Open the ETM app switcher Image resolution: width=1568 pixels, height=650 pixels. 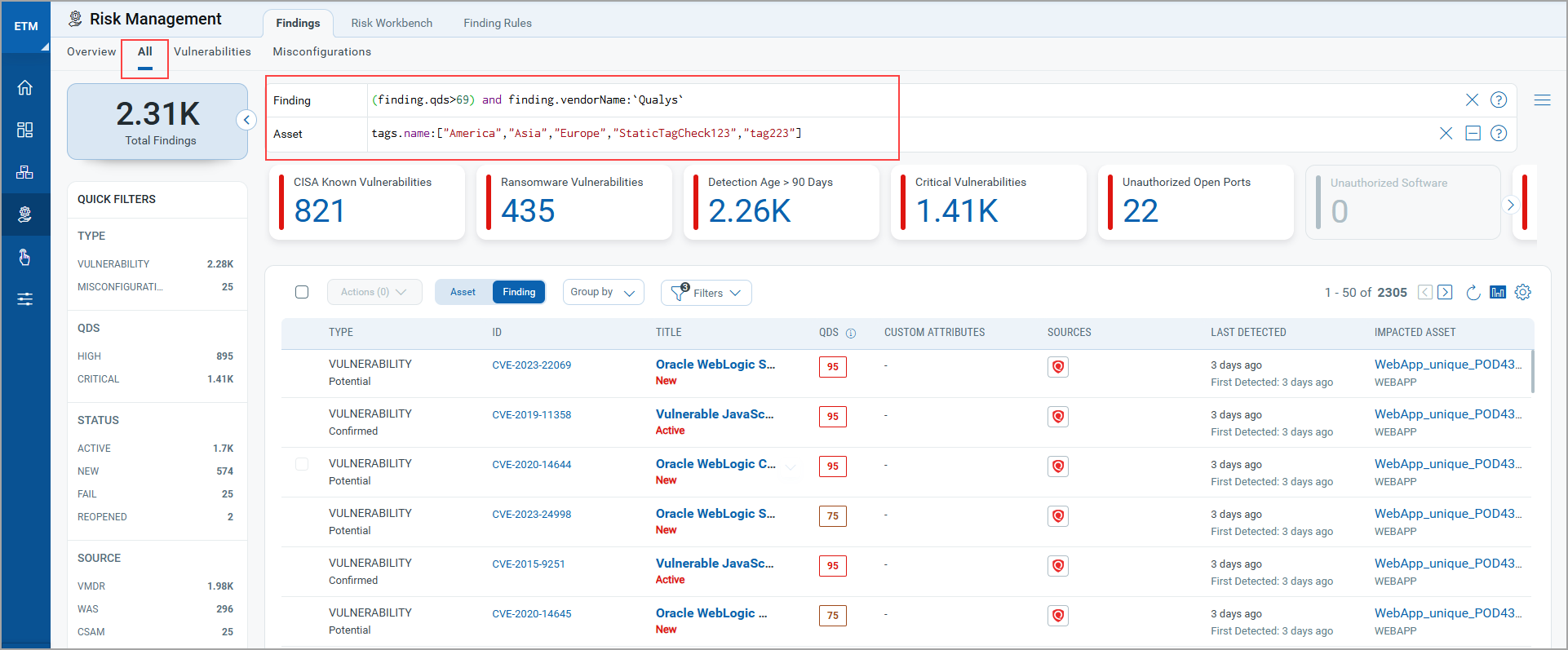[x=25, y=26]
